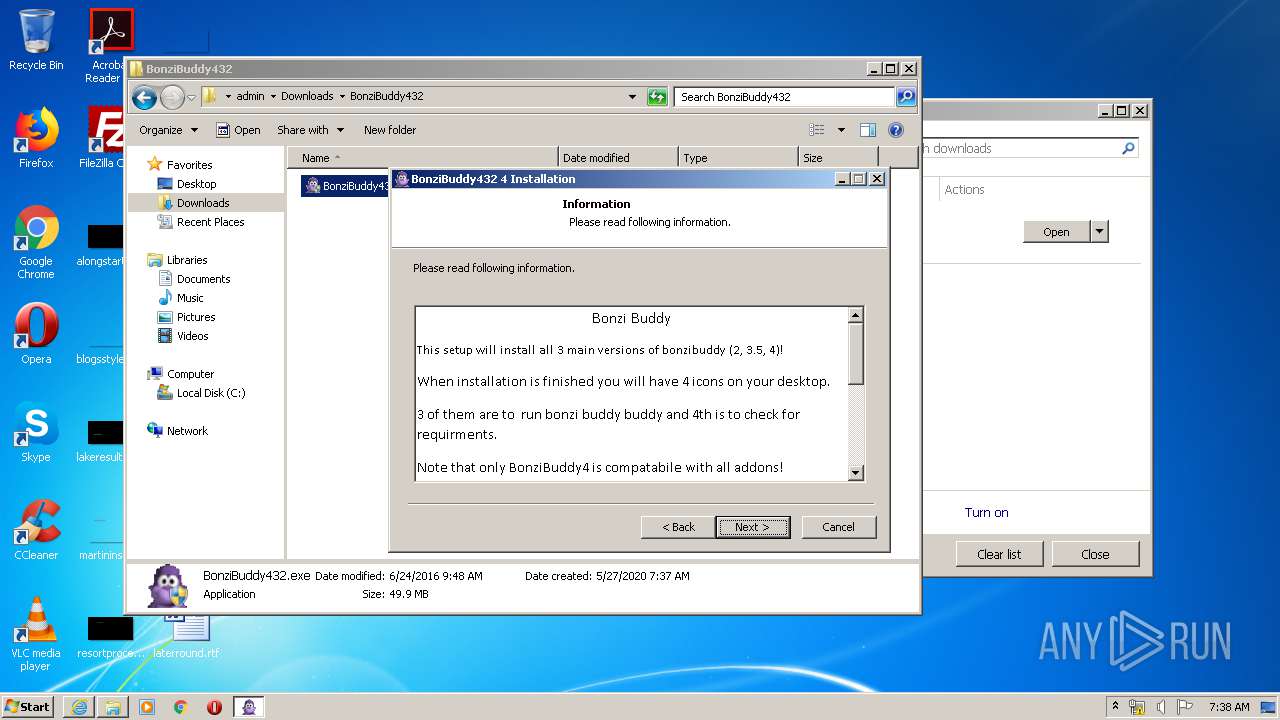Sort by the Size column header

[x=838, y=158]
